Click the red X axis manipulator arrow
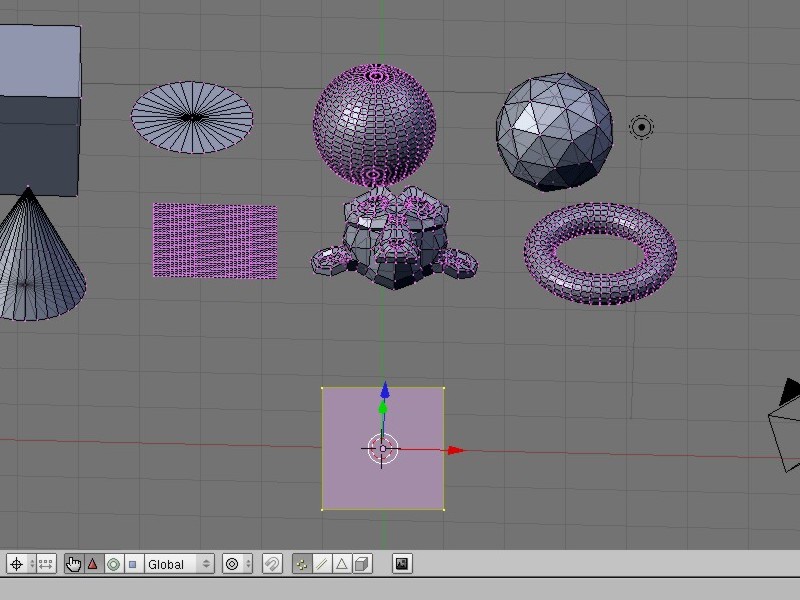 pyautogui.click(x=456, y=450)
